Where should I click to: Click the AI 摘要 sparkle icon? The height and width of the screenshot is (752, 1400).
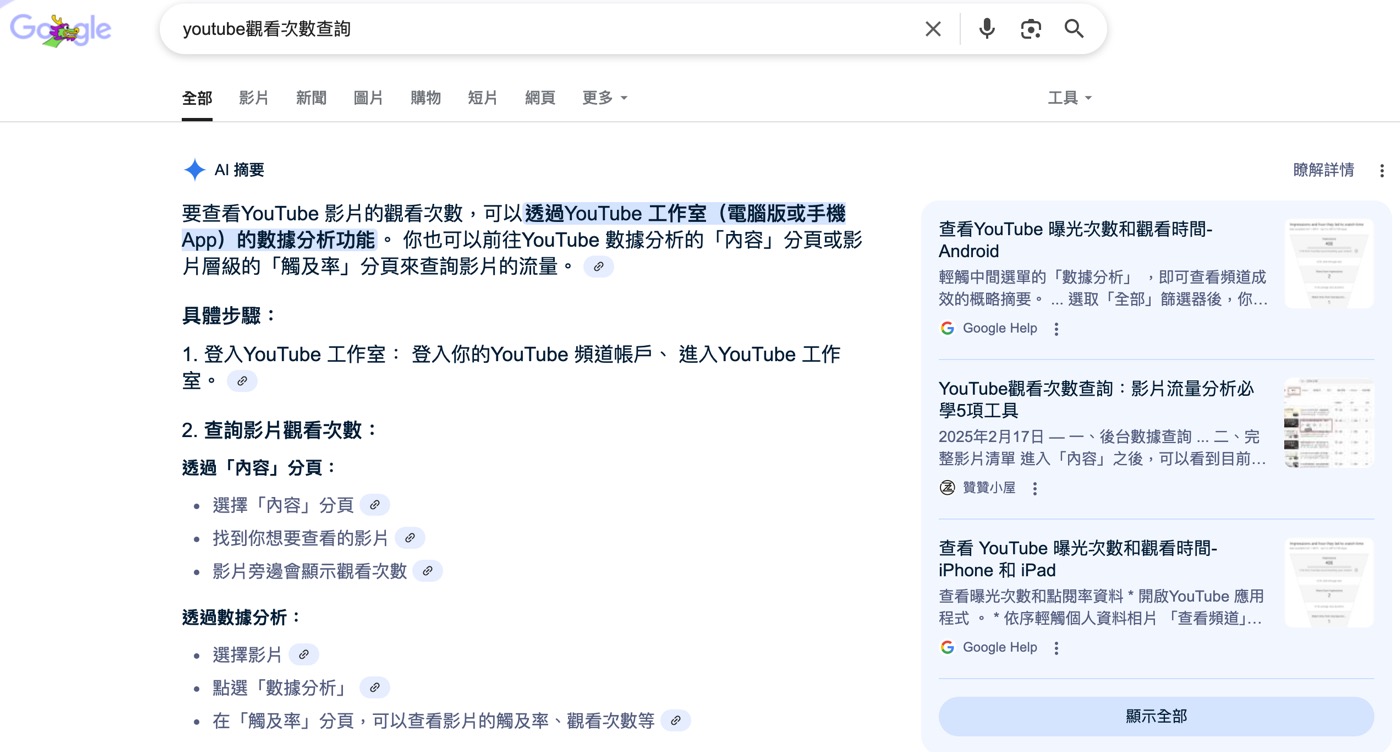pyautogui.click(x=194, y=170)
